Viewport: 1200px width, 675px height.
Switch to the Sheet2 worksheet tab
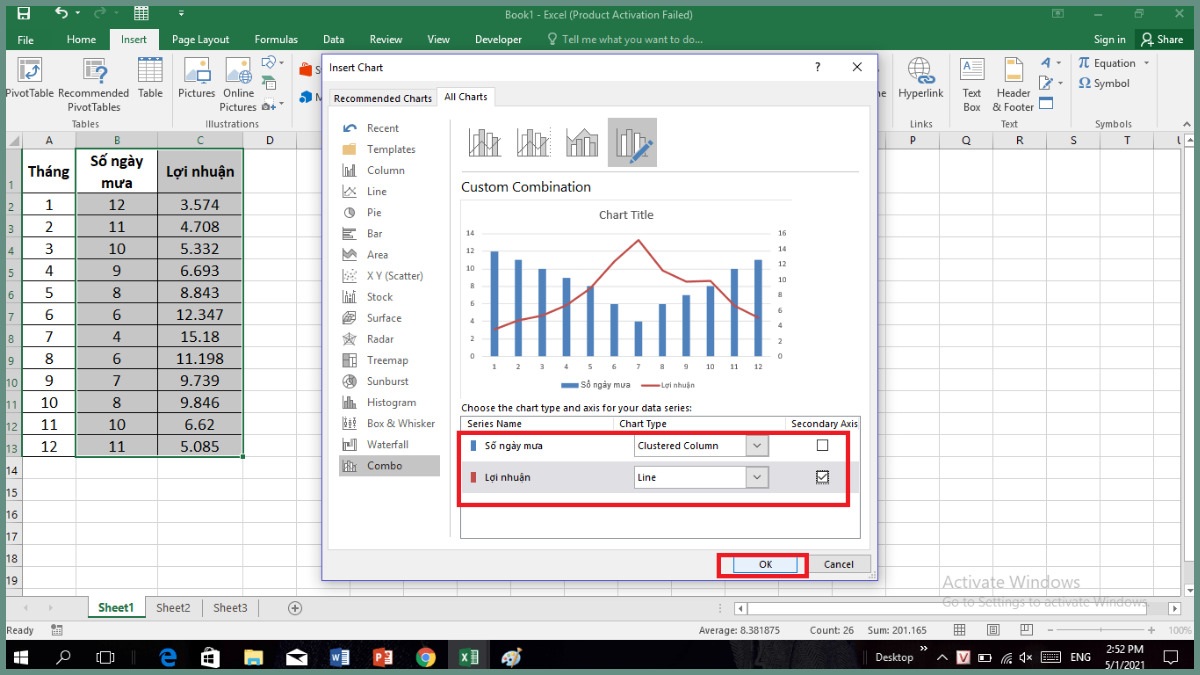coord(173,608)
